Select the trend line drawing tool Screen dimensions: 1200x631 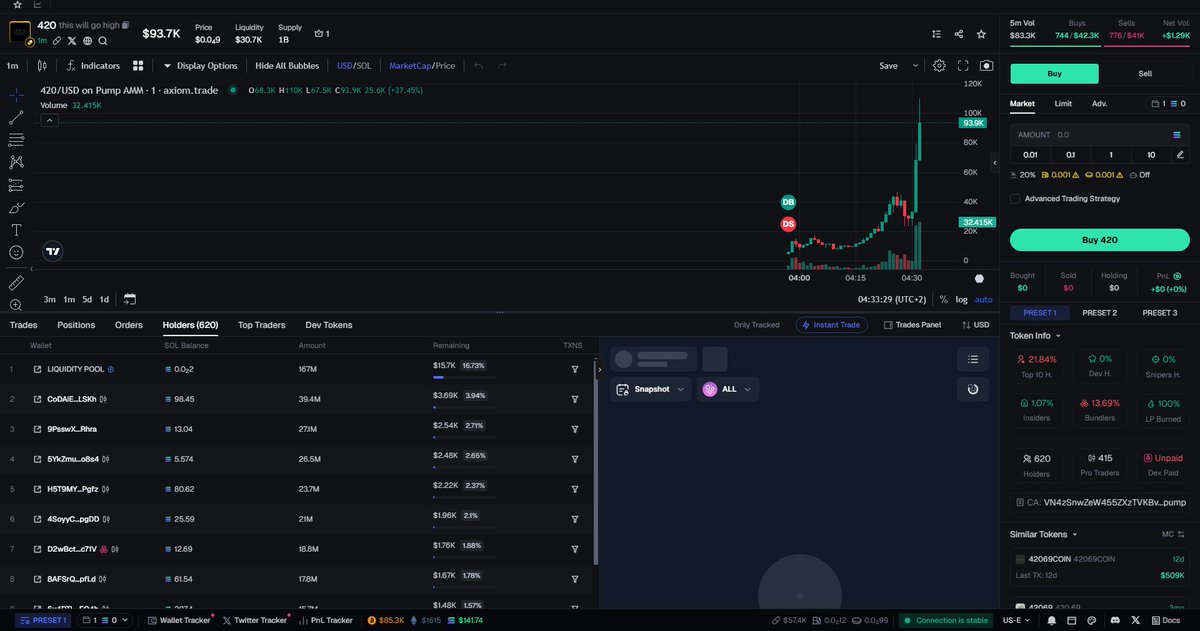click(16, 117)
